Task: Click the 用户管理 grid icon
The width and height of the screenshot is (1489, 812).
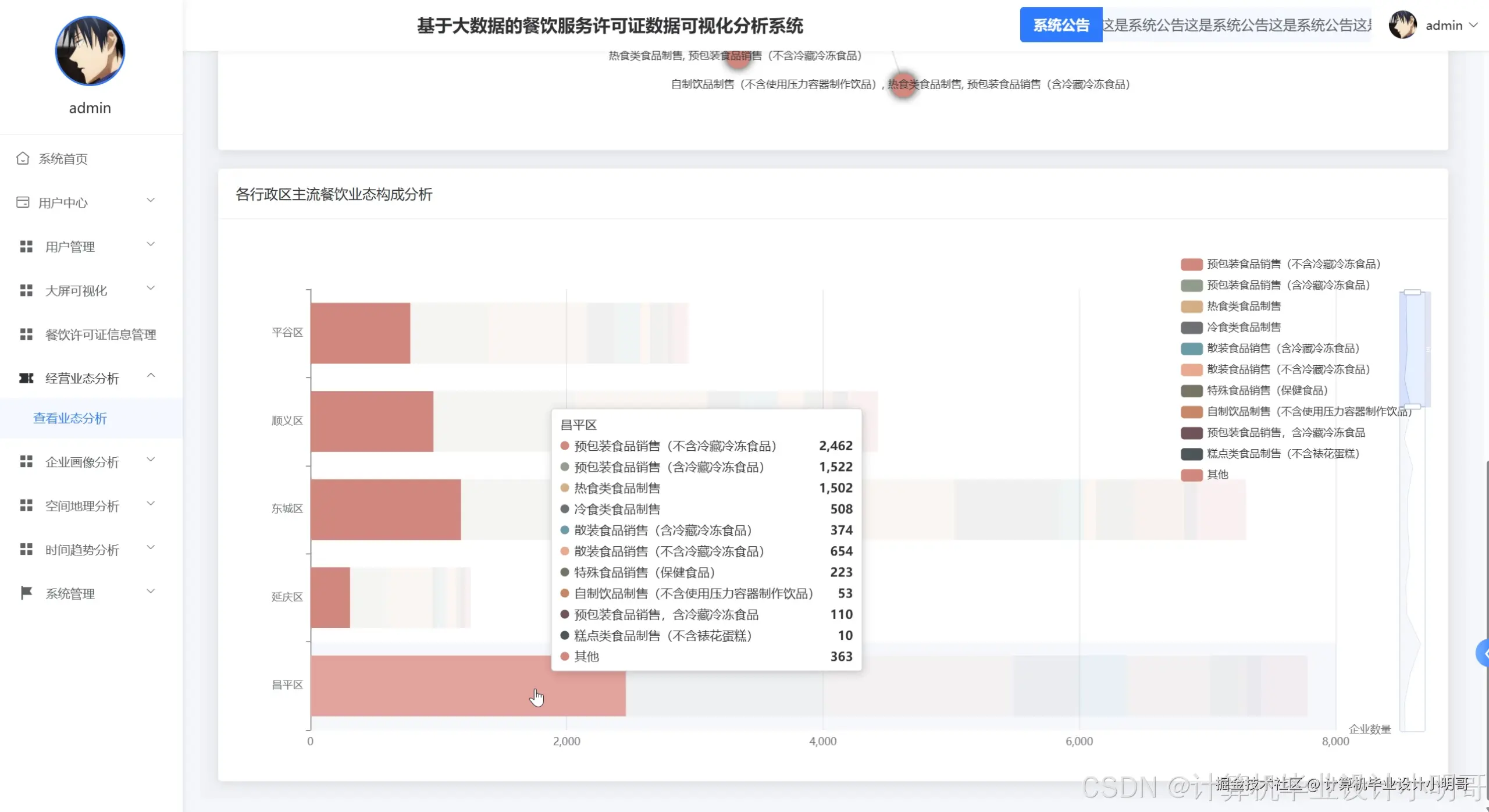Action: tap(26, 245)
